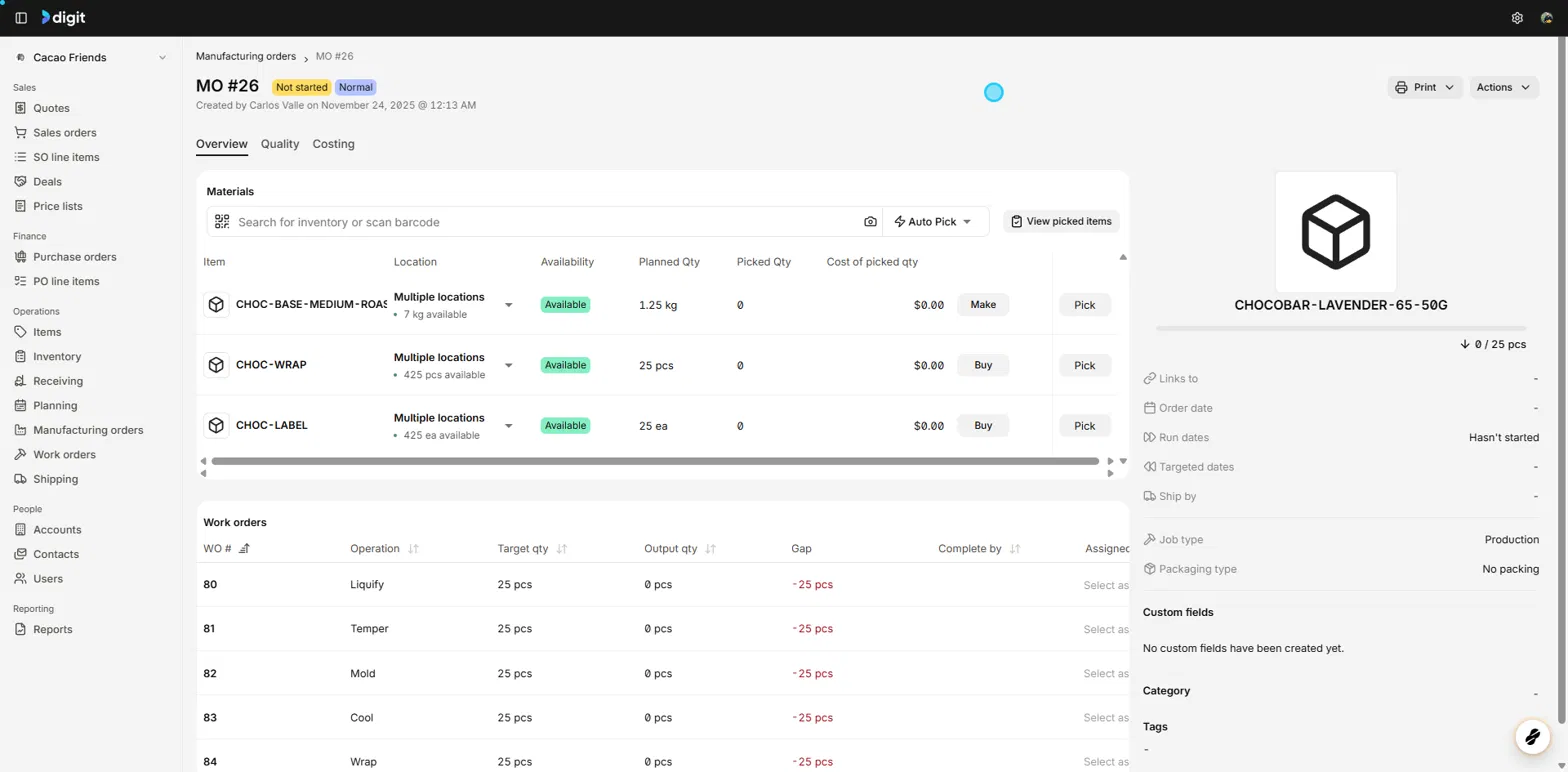This screenshot has width=1568, height=772.
Task: Open settings gear in top bar
Action: [x=1517, y=18]
